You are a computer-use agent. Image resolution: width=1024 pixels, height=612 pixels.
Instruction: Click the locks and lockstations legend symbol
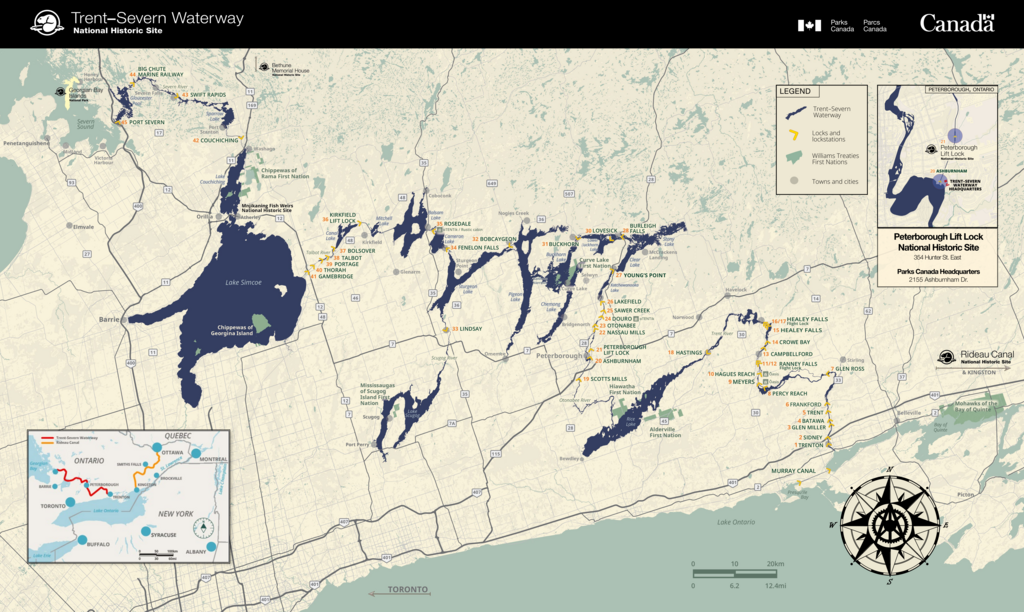pos(794,135)
